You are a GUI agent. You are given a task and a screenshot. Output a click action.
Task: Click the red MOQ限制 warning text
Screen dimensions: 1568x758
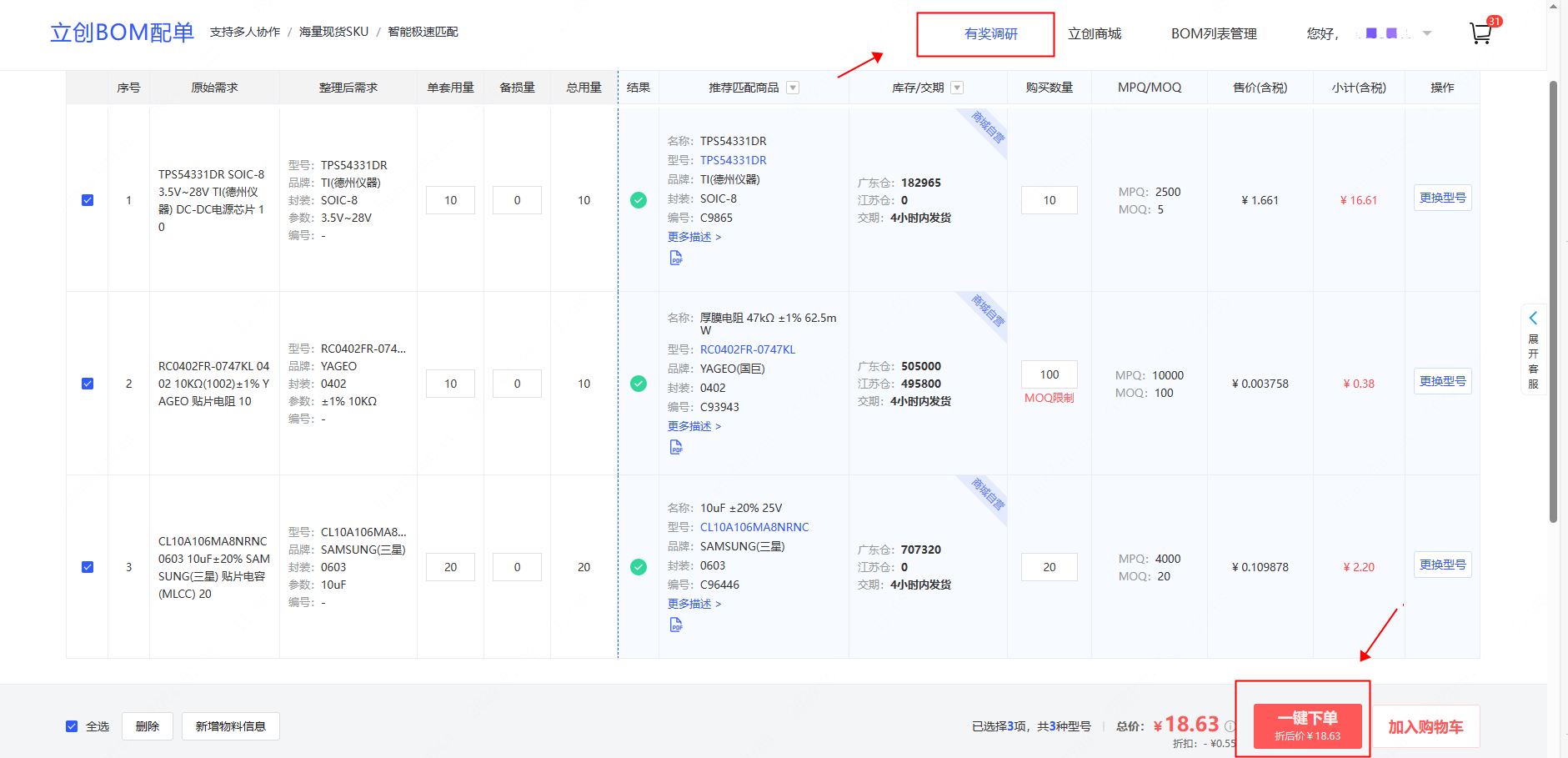tap(1050, 398)
